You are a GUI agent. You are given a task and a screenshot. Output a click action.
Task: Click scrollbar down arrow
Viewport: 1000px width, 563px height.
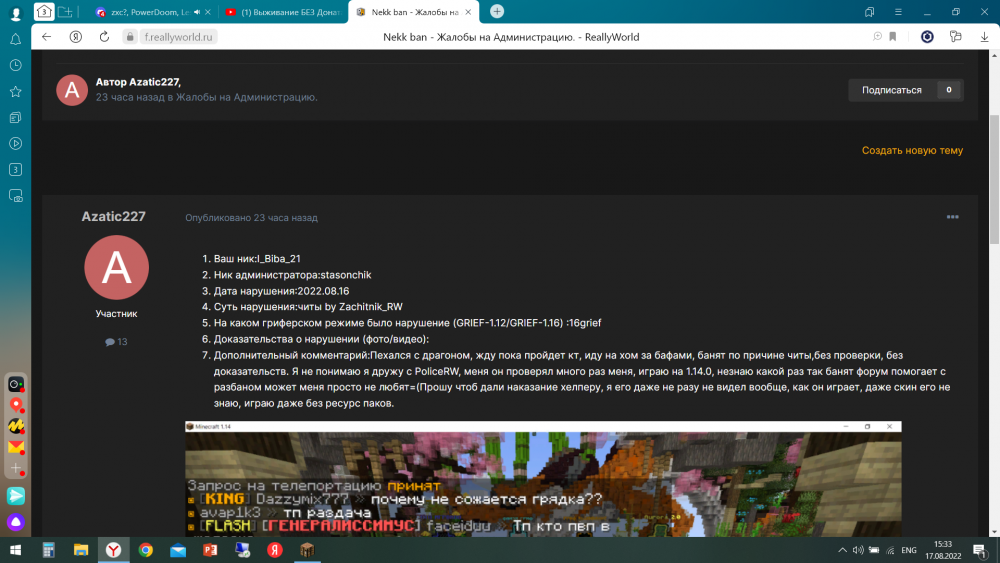point(994,532)
